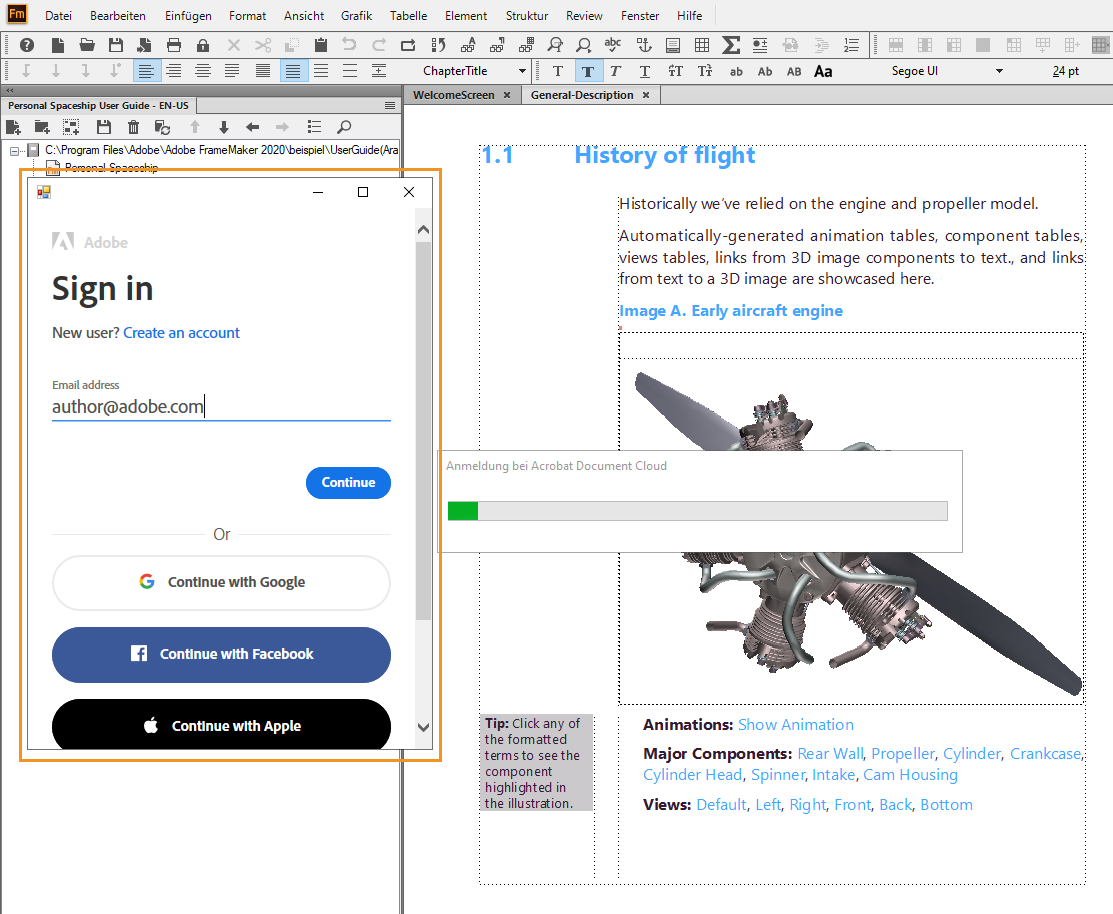Image resolution: width=1113 pixels, height=914 pixels.
Task: Click the insert table grid icon
Action: coord(702,45)
